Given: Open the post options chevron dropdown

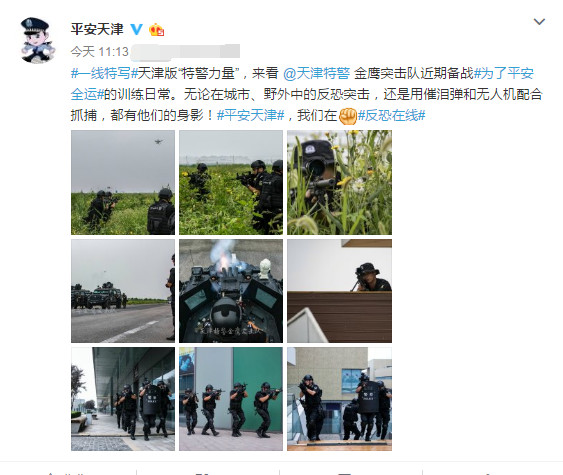Looking at the screenshot, I should tap(539, 22).
